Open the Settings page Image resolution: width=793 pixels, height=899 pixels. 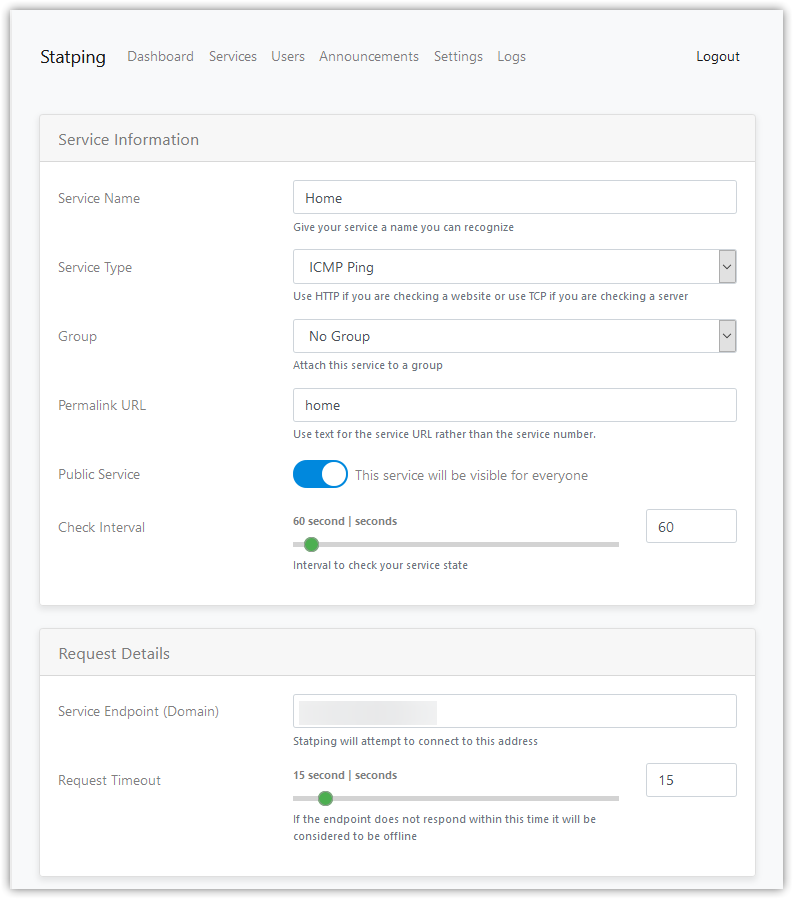point(458,57)
